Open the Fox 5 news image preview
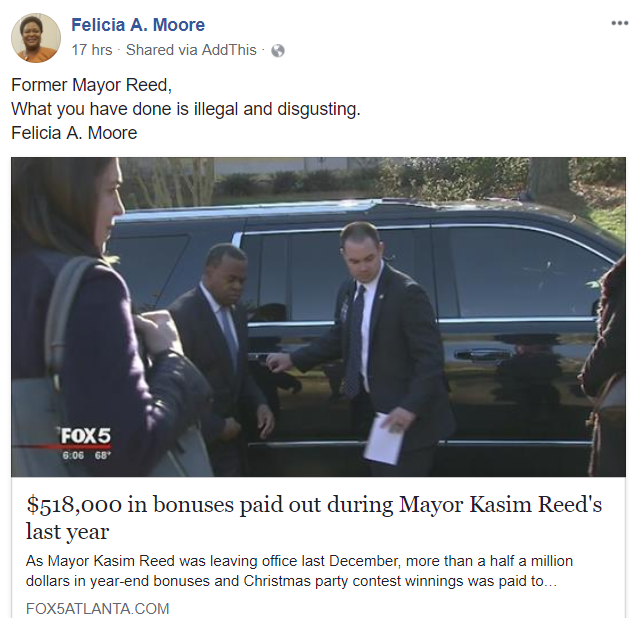Image resolution: width=636 pixels, height=618 pixels. tap(318, 317)
